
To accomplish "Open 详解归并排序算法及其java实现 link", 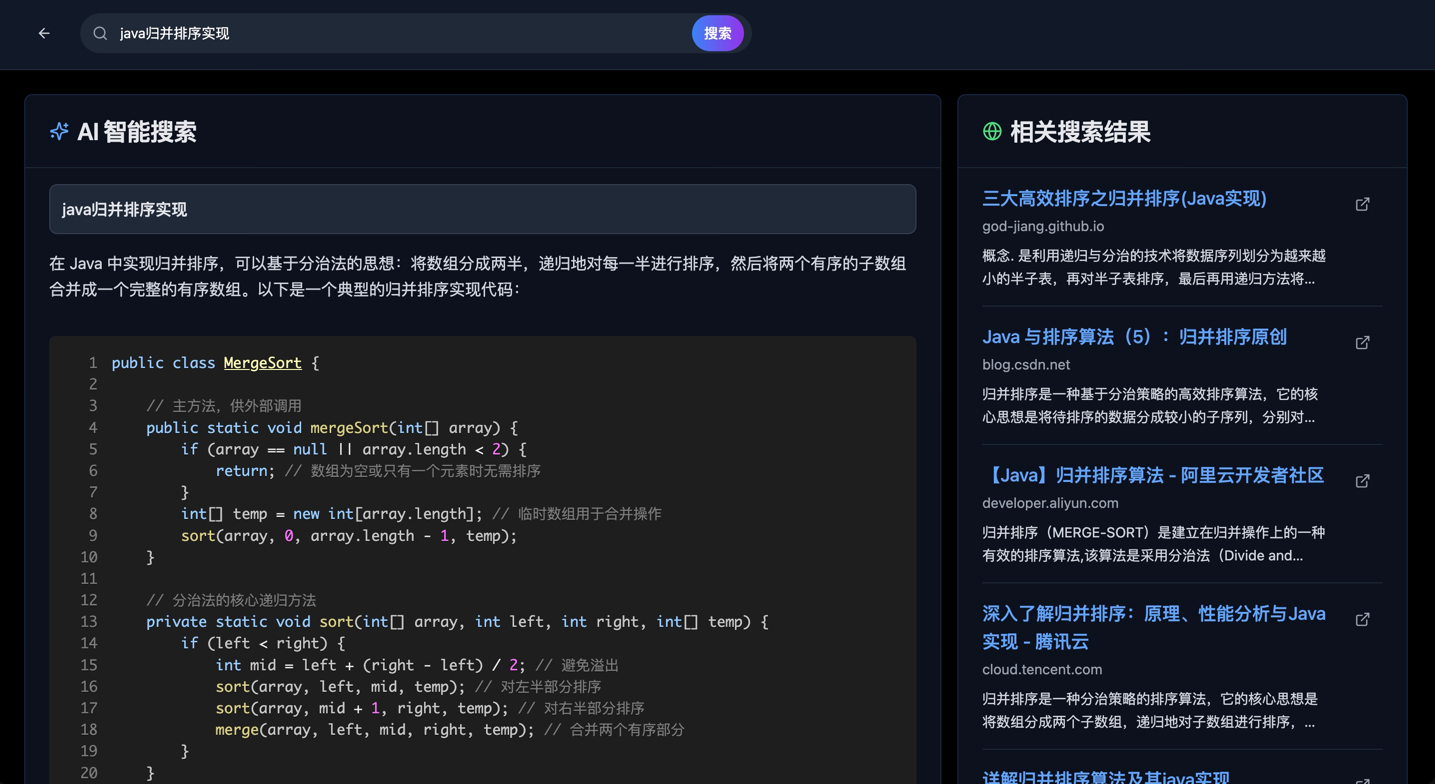I will [x=1105, y=776].
